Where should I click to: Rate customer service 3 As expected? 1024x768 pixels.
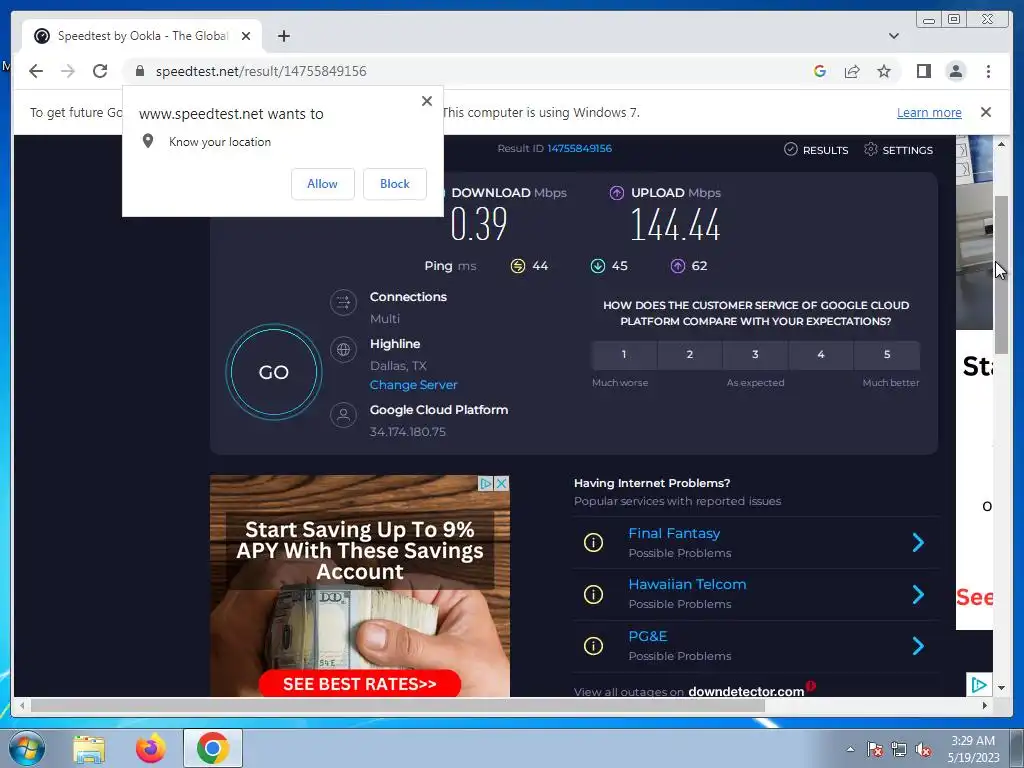756,355
